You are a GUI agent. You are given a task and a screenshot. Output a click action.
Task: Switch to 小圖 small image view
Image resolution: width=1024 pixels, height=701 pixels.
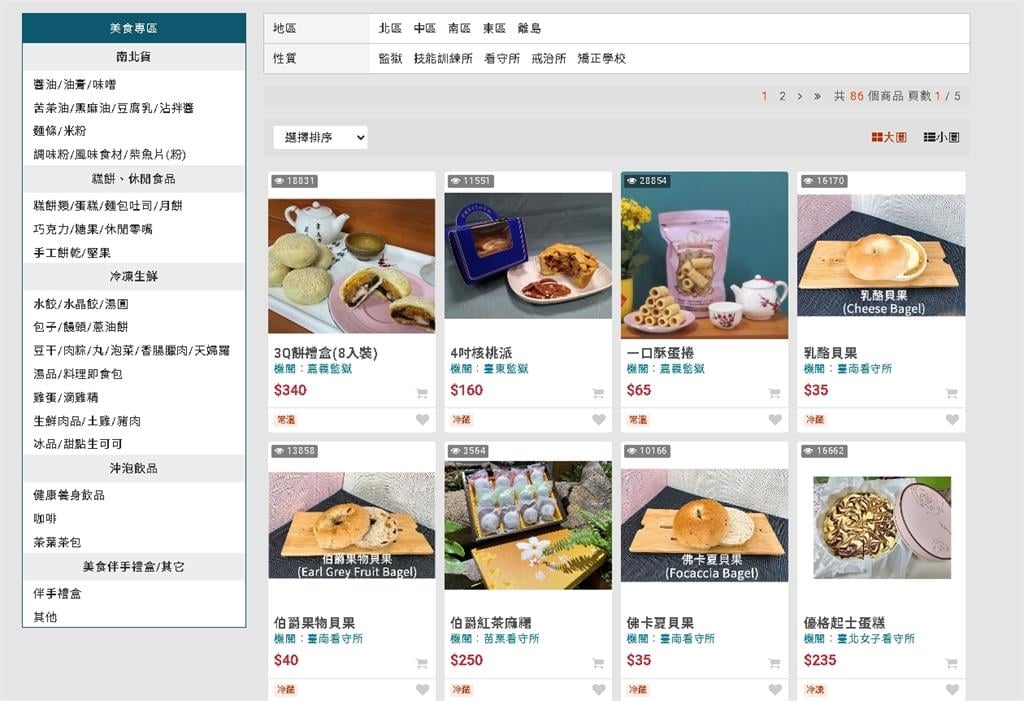tap(941, 136)
